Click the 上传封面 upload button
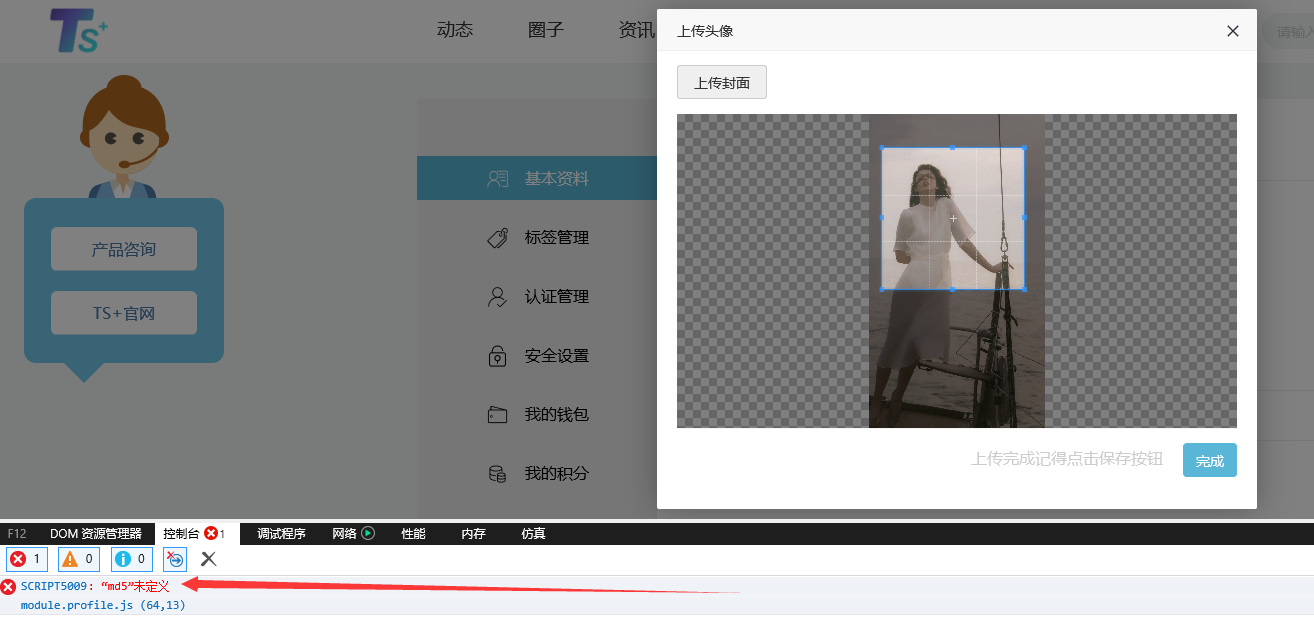Image resolution: width=1314 pixels, height=626 pixels. (721, 82)
